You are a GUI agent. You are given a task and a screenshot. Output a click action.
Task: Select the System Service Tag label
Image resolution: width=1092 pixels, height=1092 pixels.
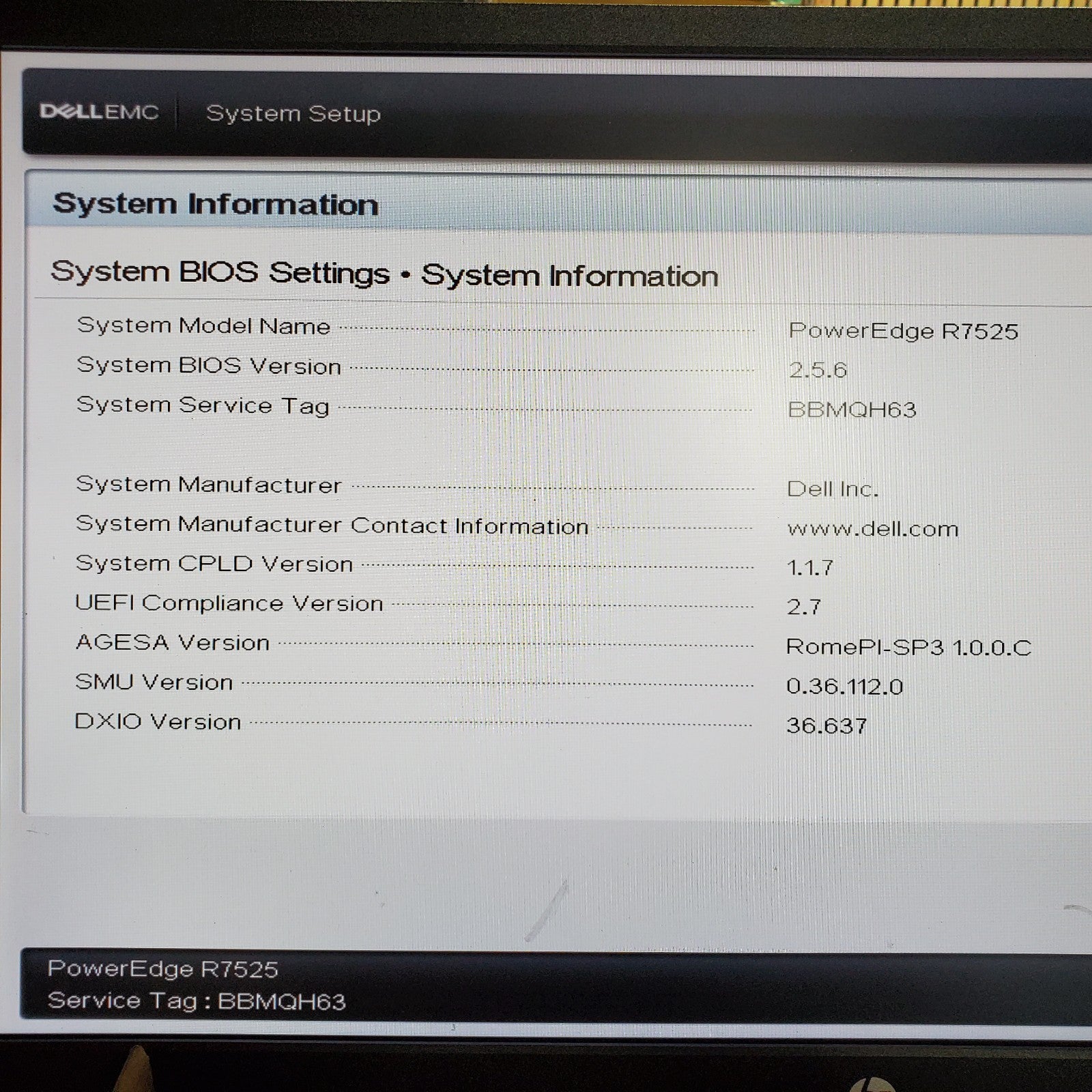pyautogui.click(x=203, y=405)
